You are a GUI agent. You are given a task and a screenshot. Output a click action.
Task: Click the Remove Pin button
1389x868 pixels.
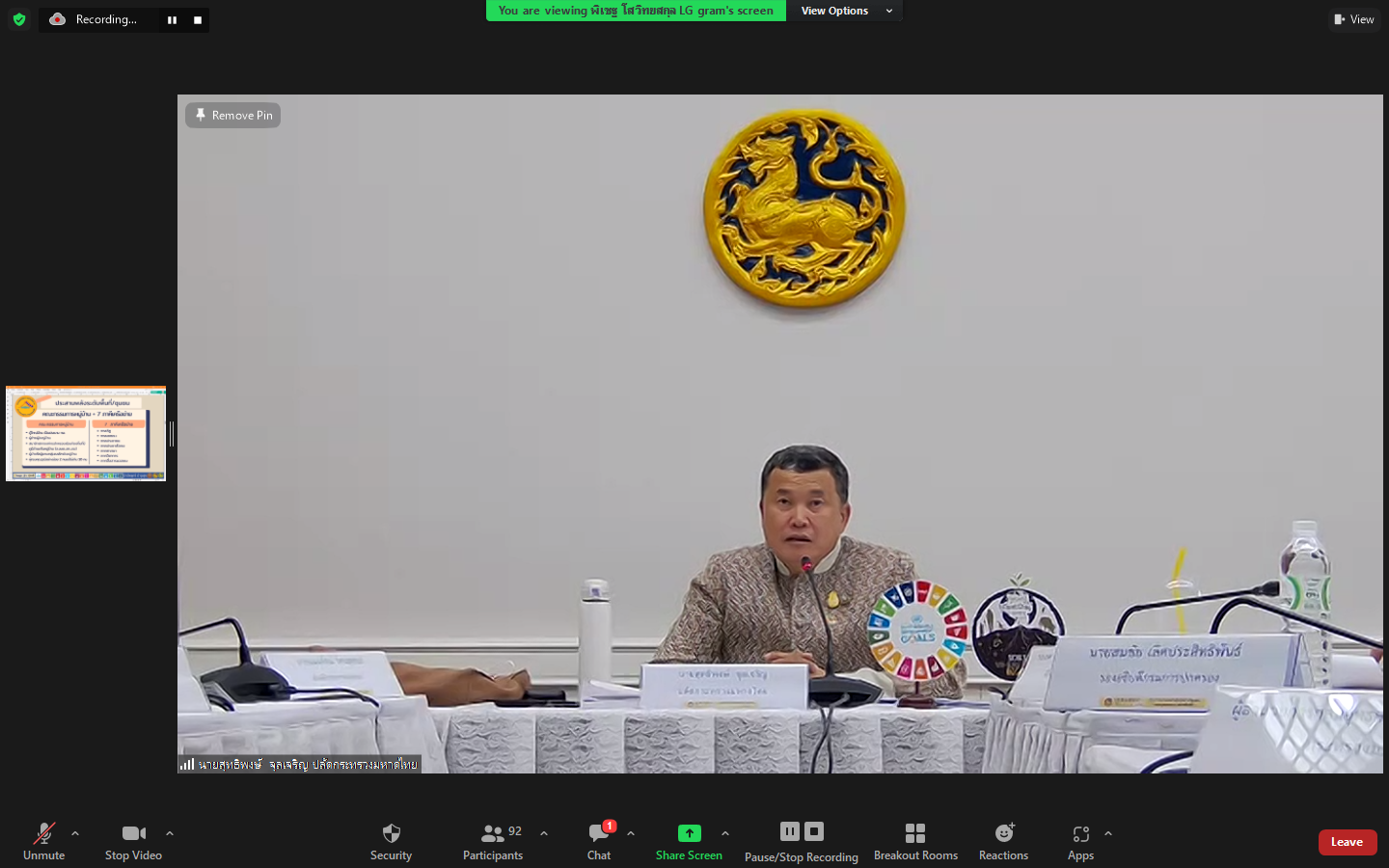click(233, 116)
